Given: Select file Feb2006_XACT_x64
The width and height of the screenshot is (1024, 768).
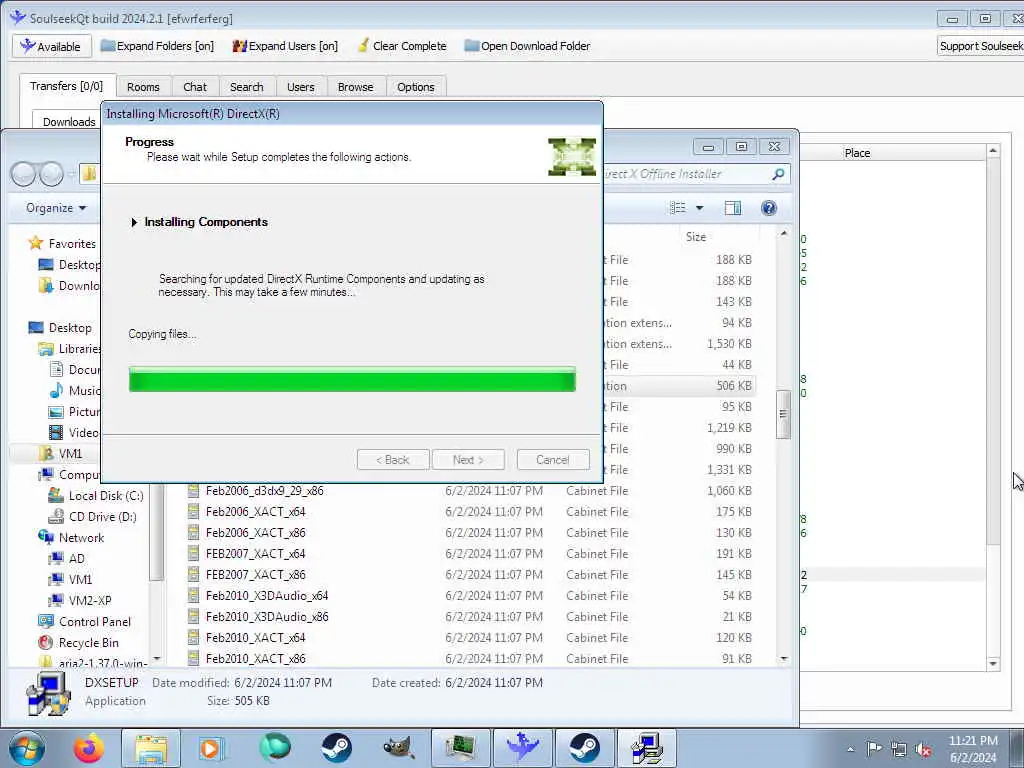Looking at the screenshot, I should tap(255, 511).
